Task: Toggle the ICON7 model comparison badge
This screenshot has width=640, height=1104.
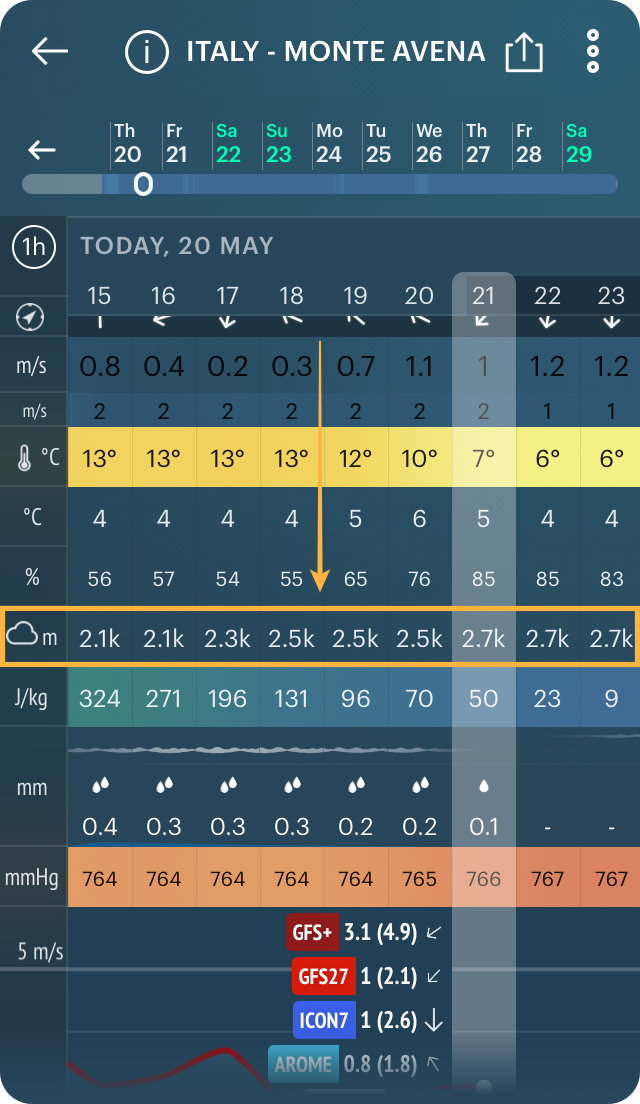Action: pos(323,1020)
